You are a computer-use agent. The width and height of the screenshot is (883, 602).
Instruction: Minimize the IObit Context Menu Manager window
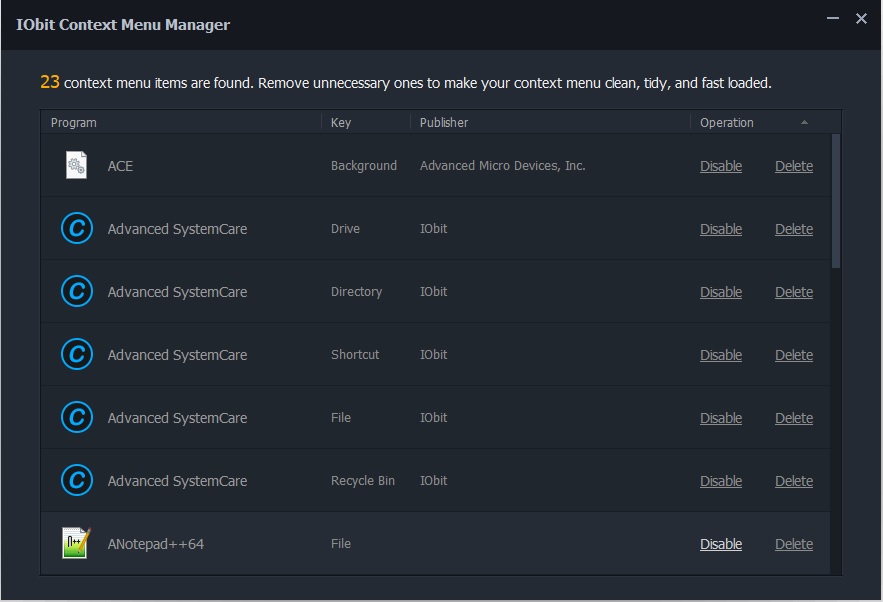pyautogui.click(x=833, y=19)
